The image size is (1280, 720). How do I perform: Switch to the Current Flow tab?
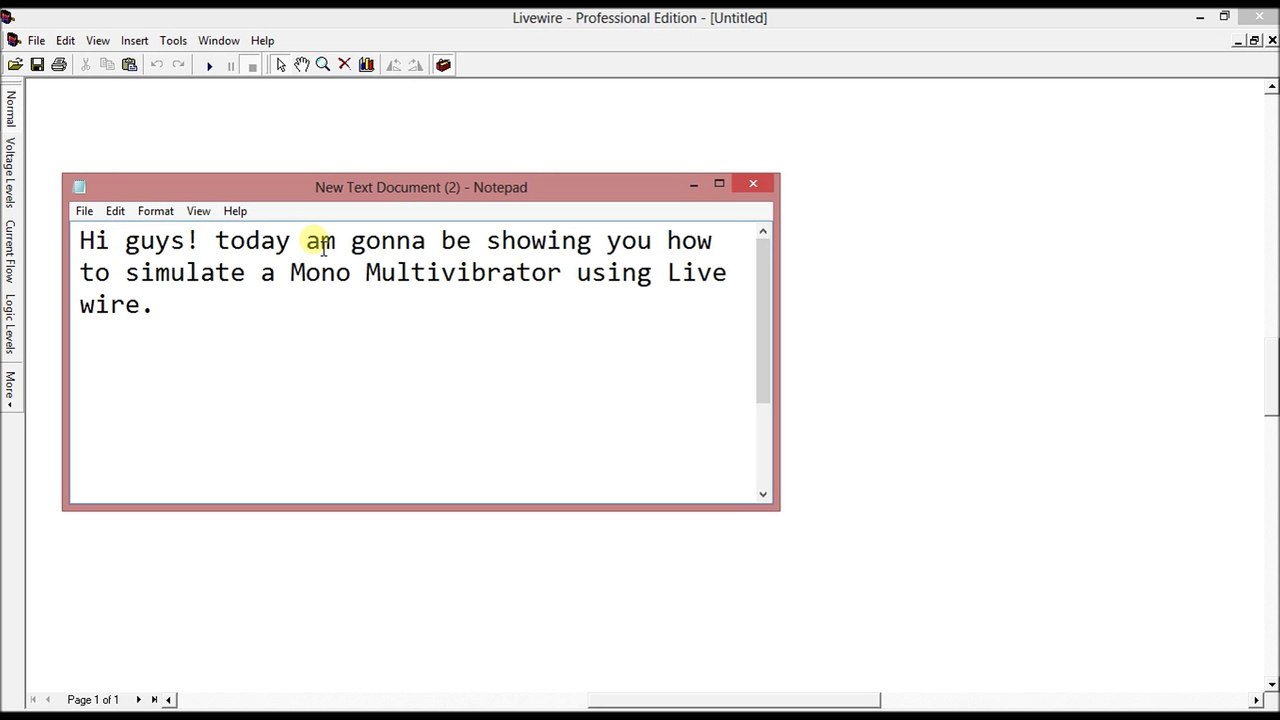click(11, 250)
